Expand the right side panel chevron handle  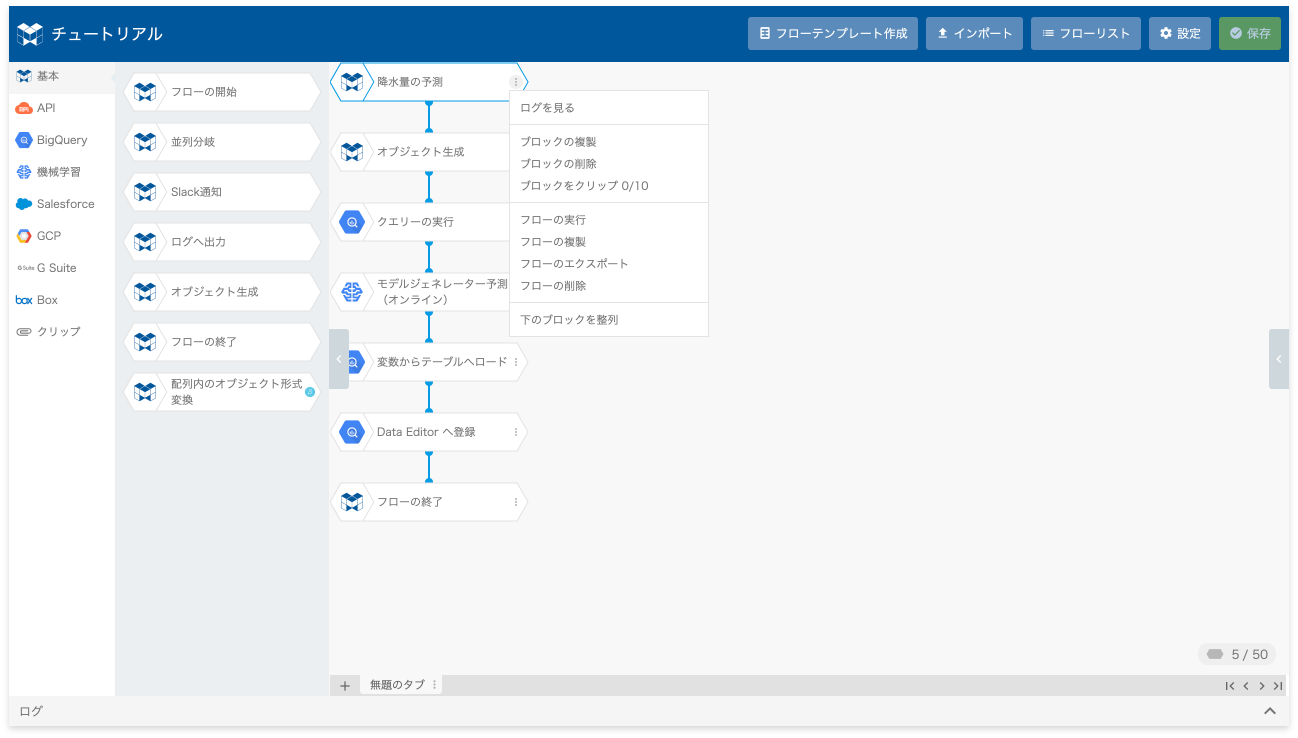1279,359
